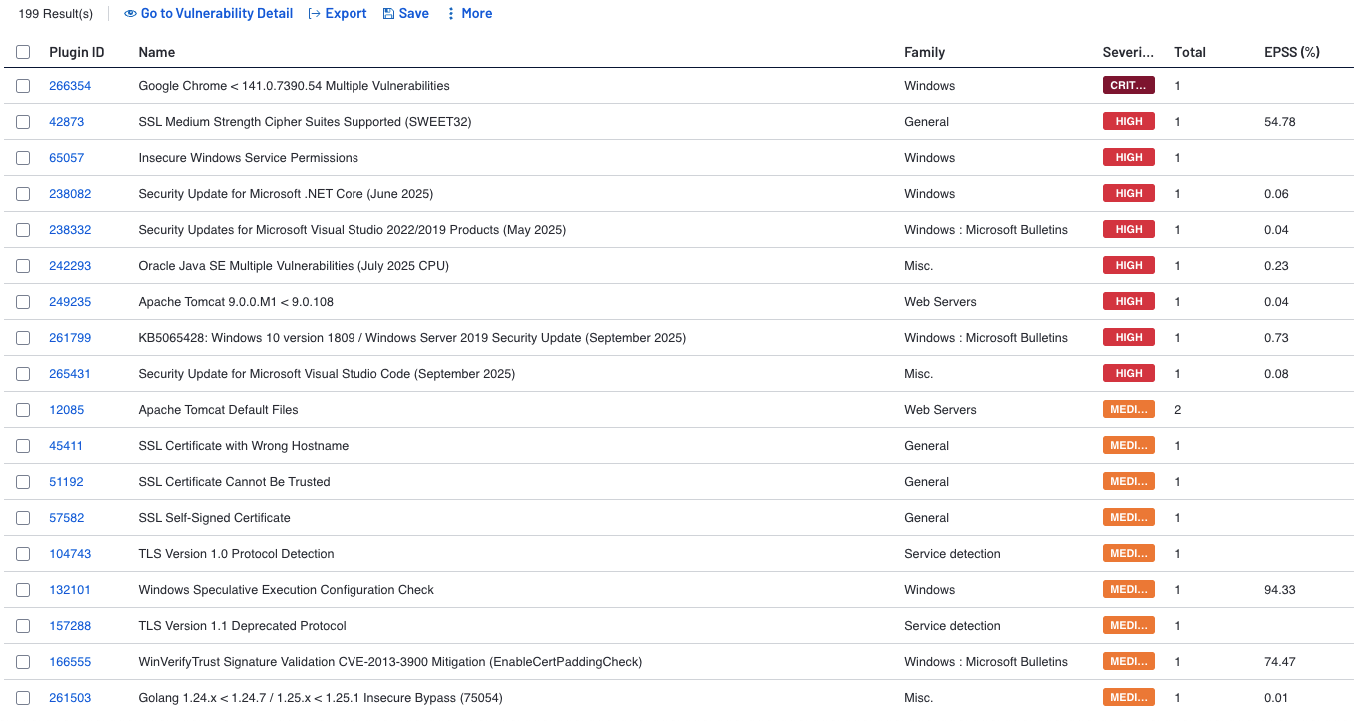Click the Go to Vulnerability Detail text

pyautogui.click(x=217, y=14)
